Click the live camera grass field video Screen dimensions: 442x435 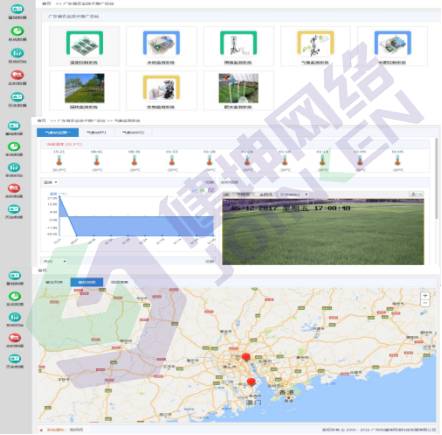(x=323, y=232)
